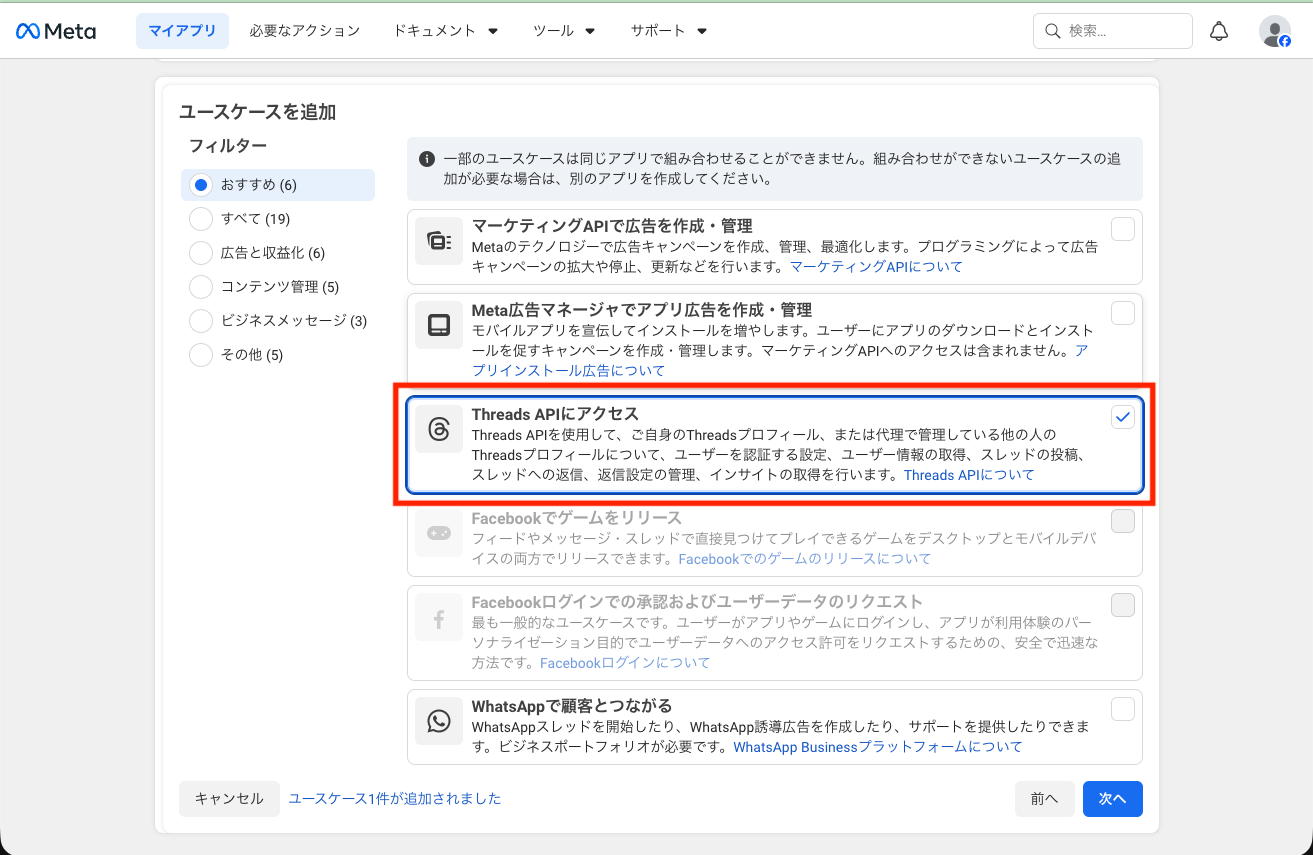Click into the 検索 search field

(x=1122, y=31)
